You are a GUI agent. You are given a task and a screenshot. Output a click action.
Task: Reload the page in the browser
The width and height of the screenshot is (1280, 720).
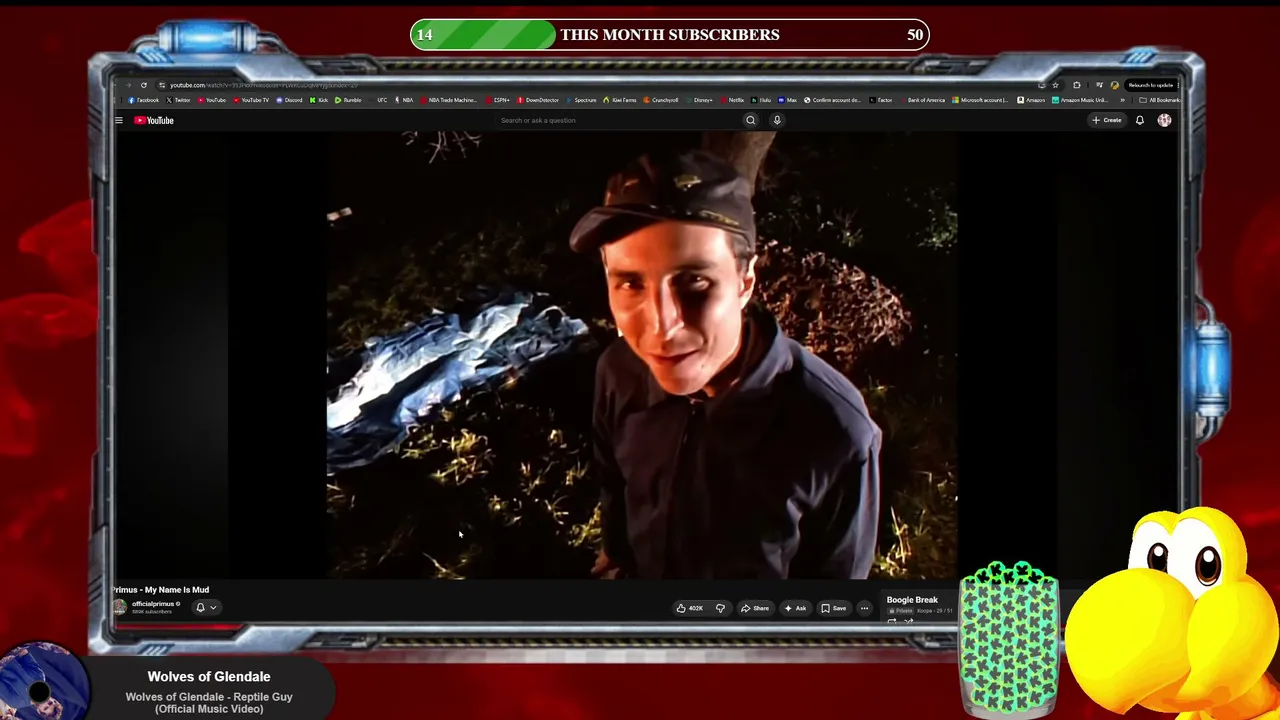pos(144,85)
